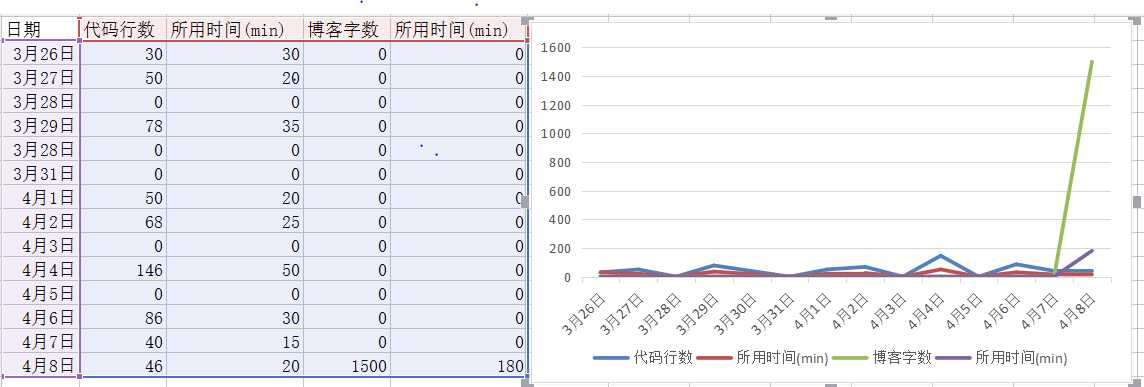Click the 1000 label on the chart axis
This screenshot has height=387, width=1144.
point(556,134)
